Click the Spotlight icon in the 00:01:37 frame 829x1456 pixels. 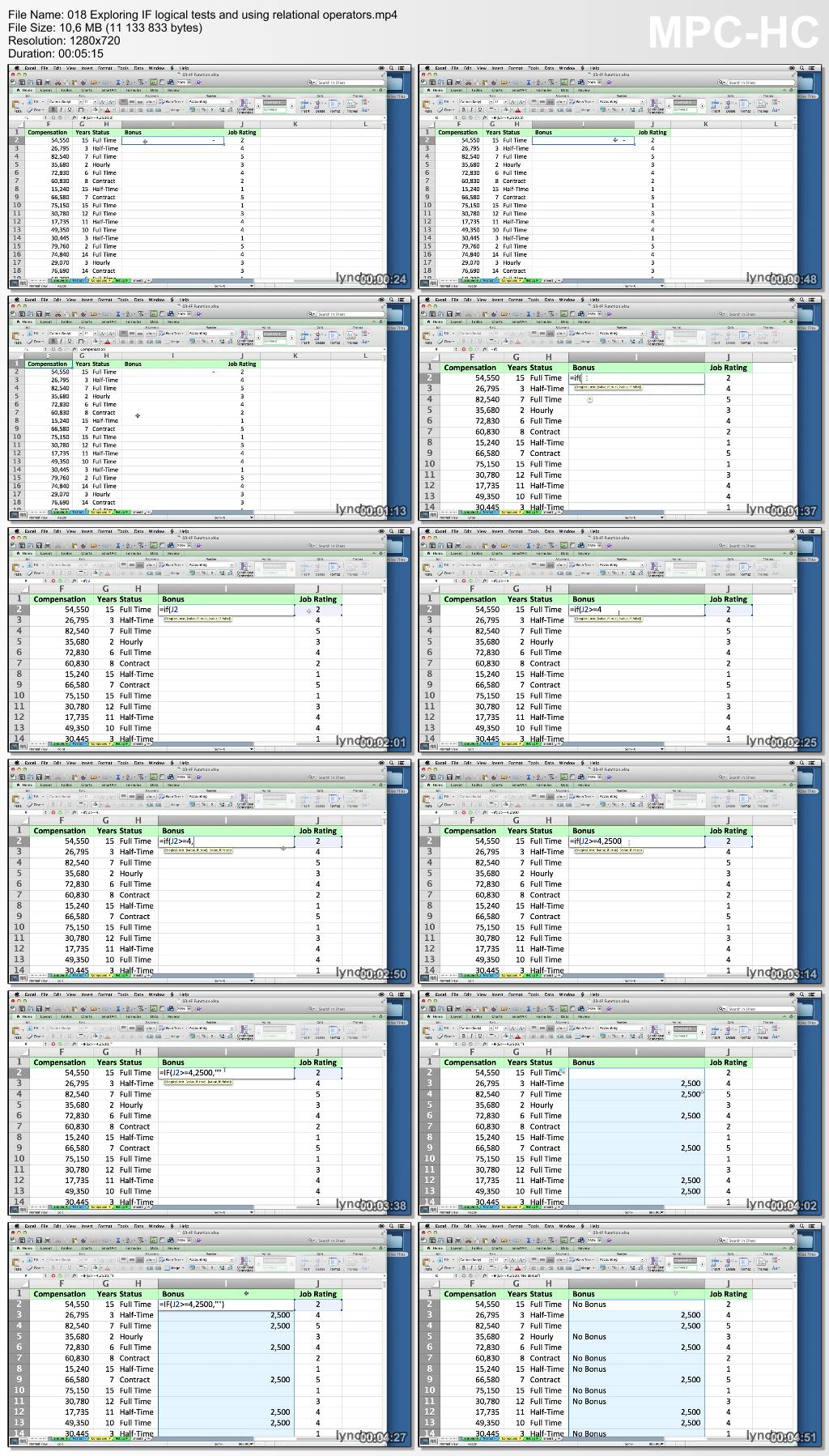802,300
